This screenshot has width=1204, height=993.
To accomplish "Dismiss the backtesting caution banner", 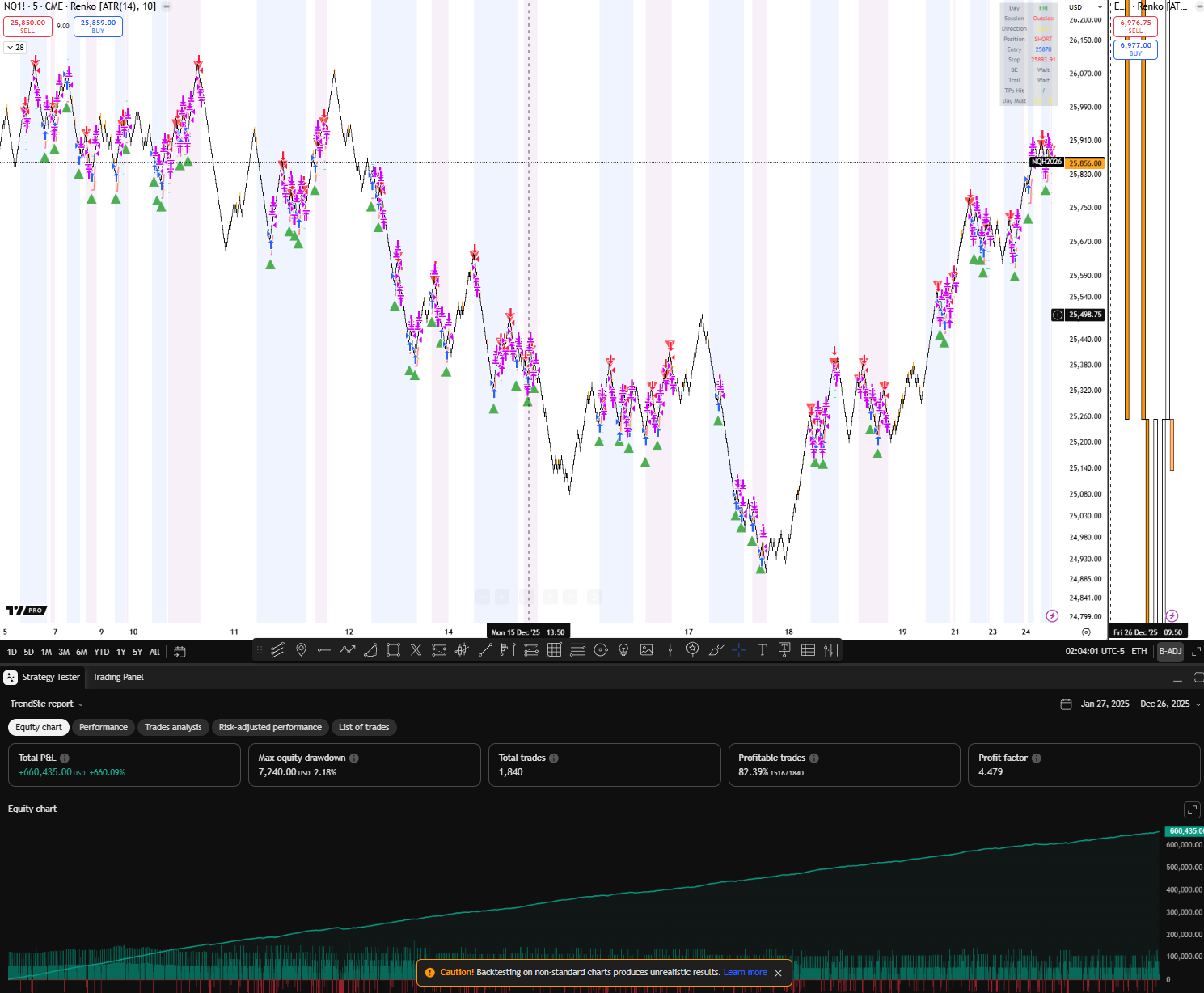I will (779, 973).
